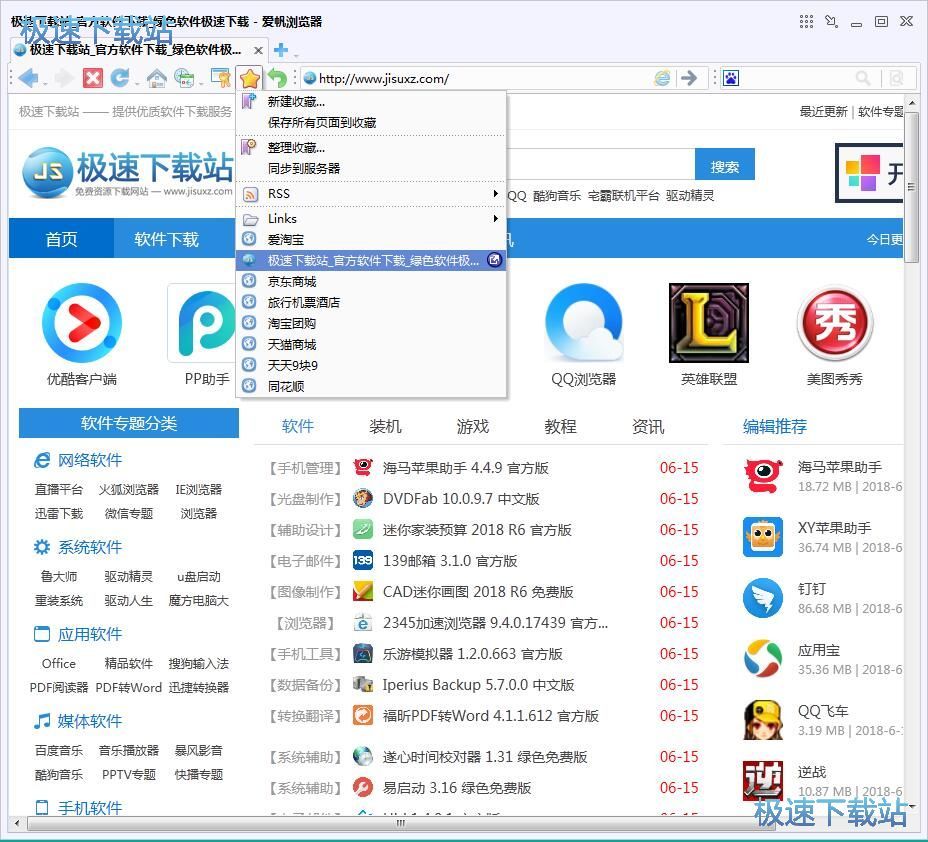Open 整理收藏... menu entry
928x842 pixels.
click(371, 147)
